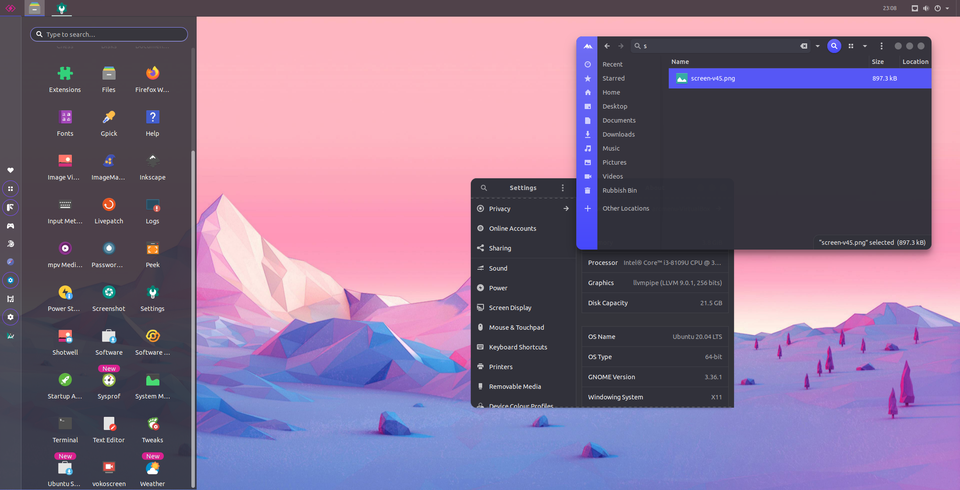The height and width of the screenshot is (490, 960).
Task: Open Pictures folder in sidebar
Action: [614, 163]
